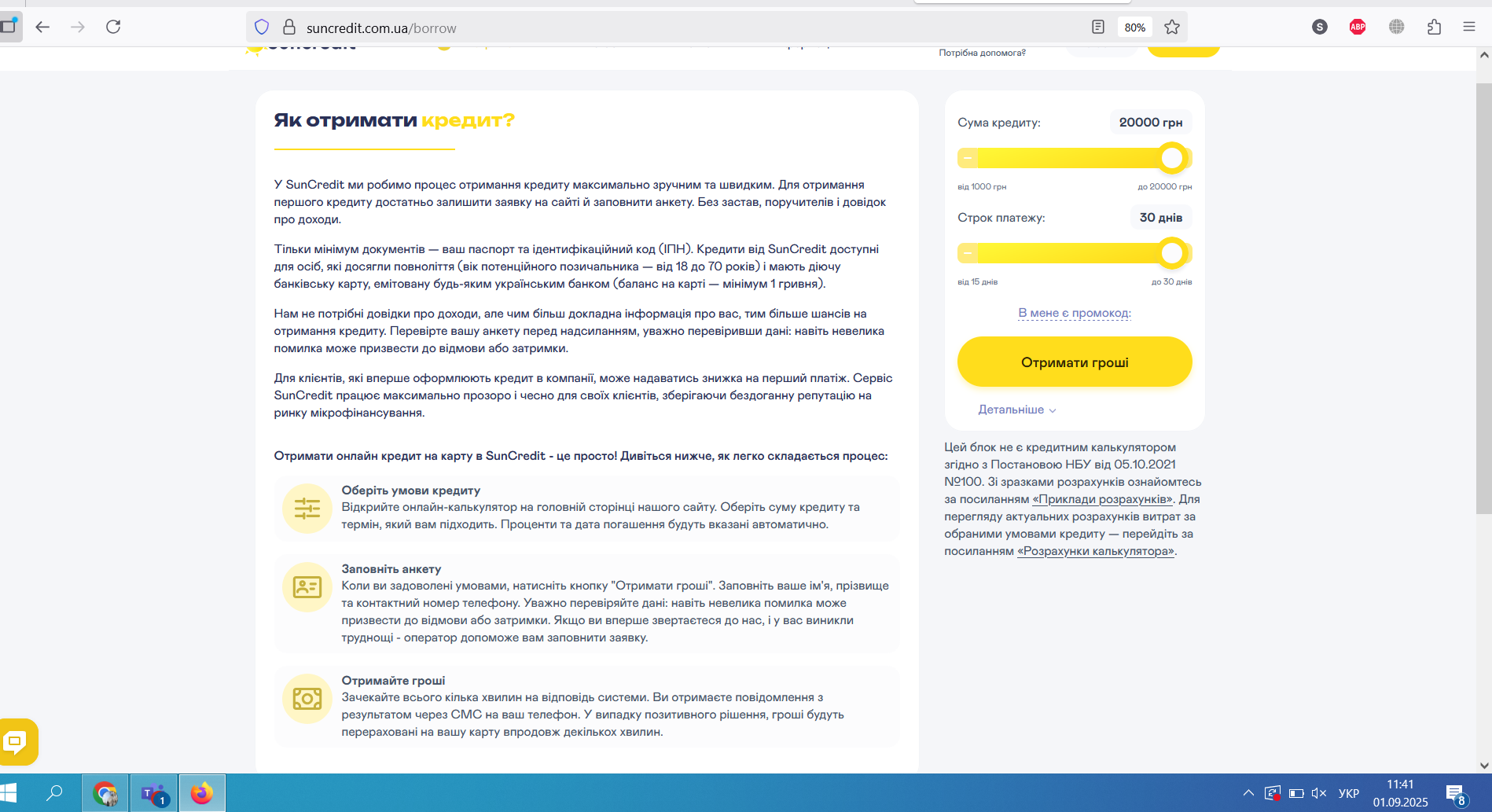Viewport: 1492px width, 812px height.
Task: Open the extensions puzzle icon
Action: (1435, 27)
